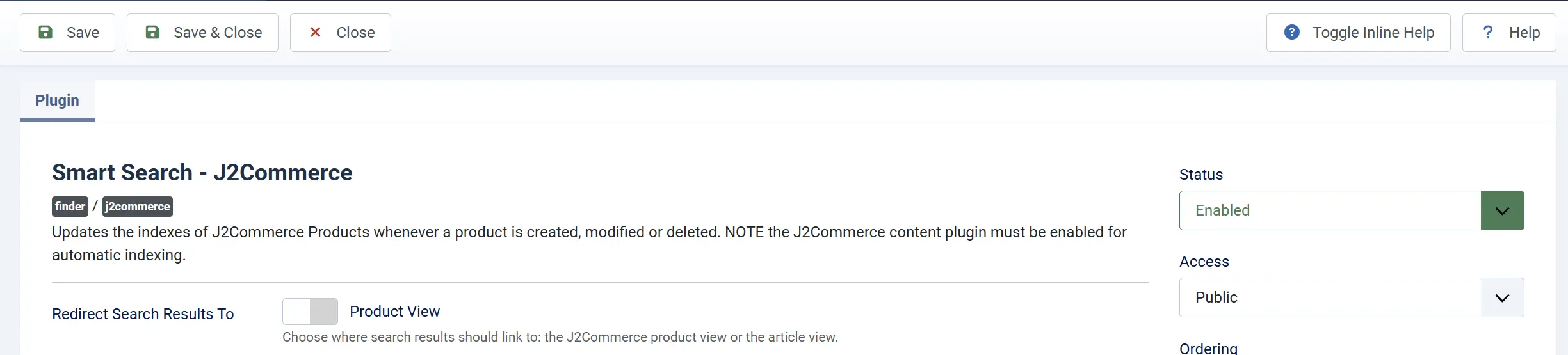This screenshot has width=1568, height=355.
Task: Click the Save & Close button
Action: [202, 33]
